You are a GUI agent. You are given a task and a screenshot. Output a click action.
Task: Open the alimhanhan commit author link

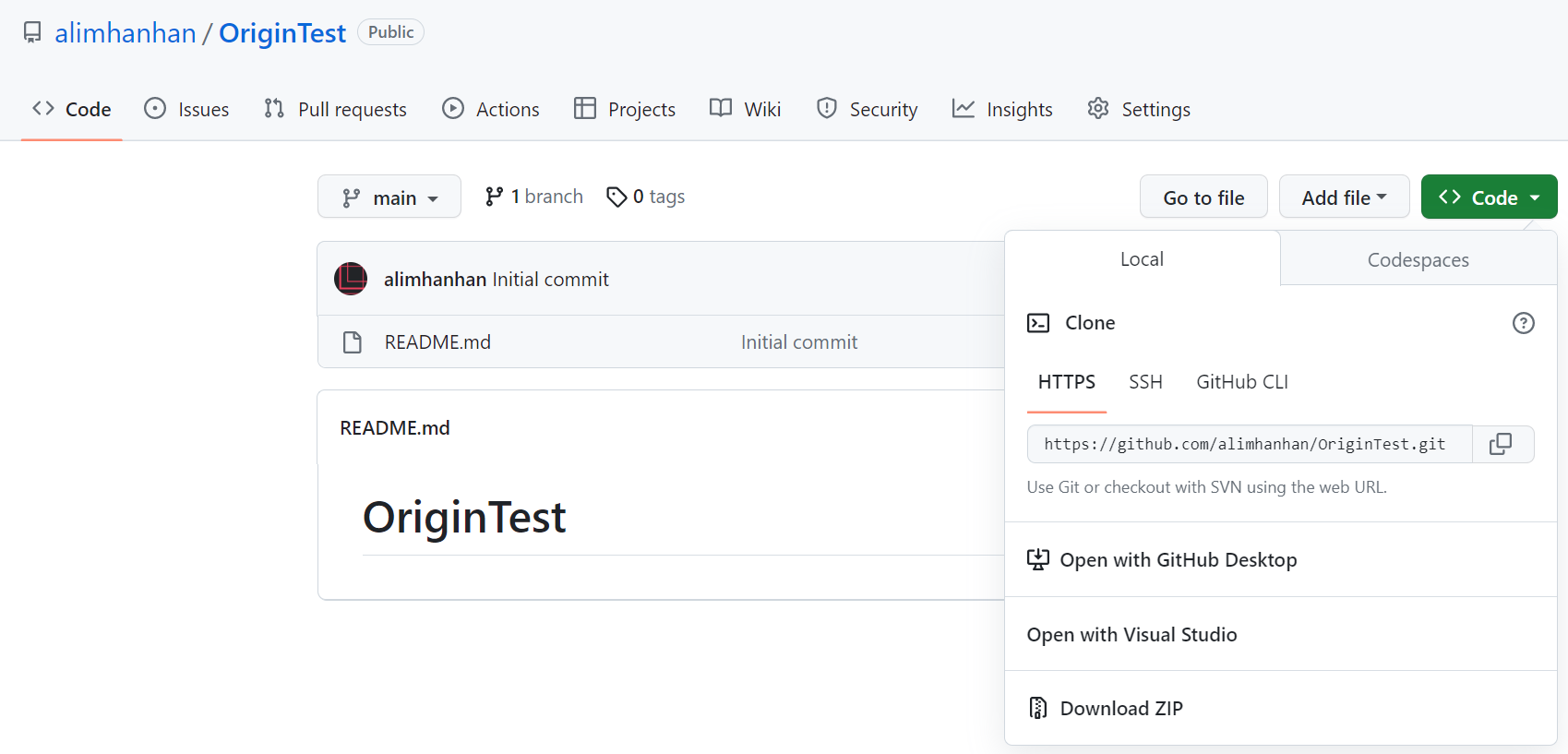[435, 280]
